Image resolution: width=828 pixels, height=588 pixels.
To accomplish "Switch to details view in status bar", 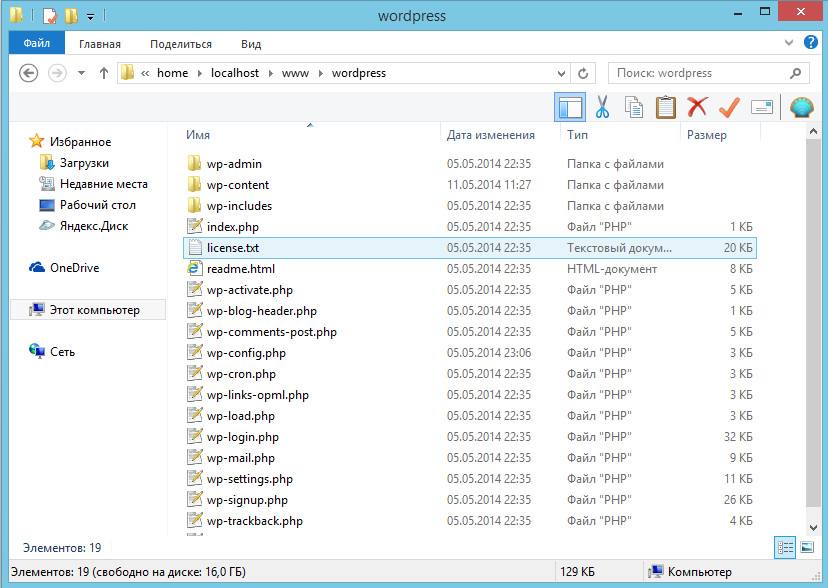I will click(x=785, y=547).
